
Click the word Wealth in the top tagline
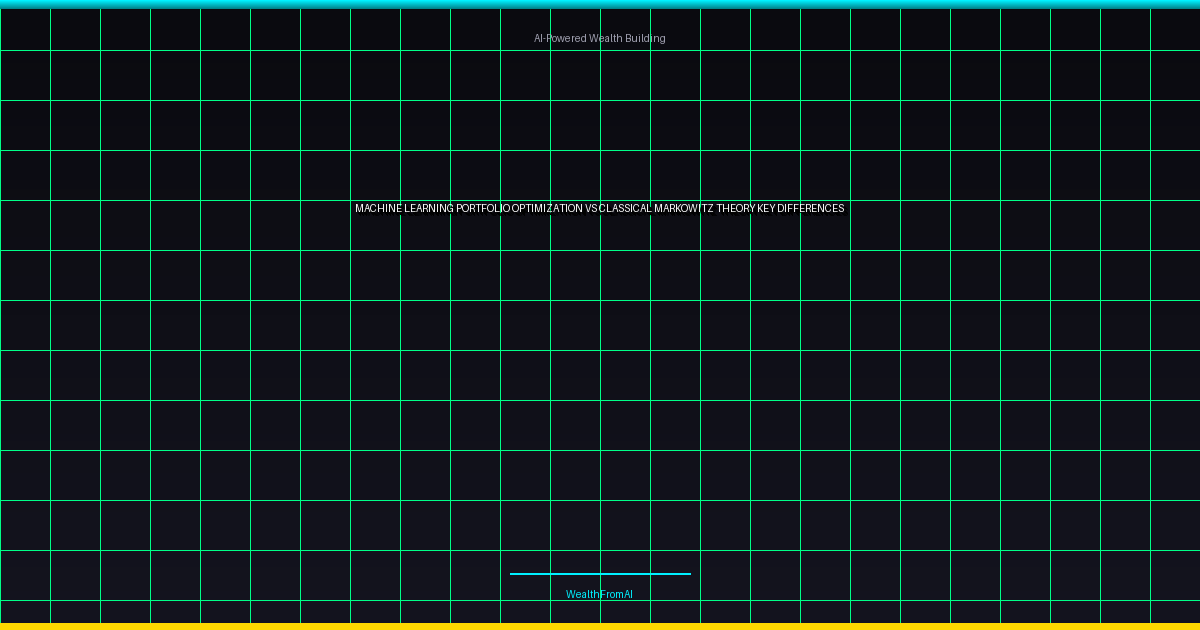click(606, 38)
